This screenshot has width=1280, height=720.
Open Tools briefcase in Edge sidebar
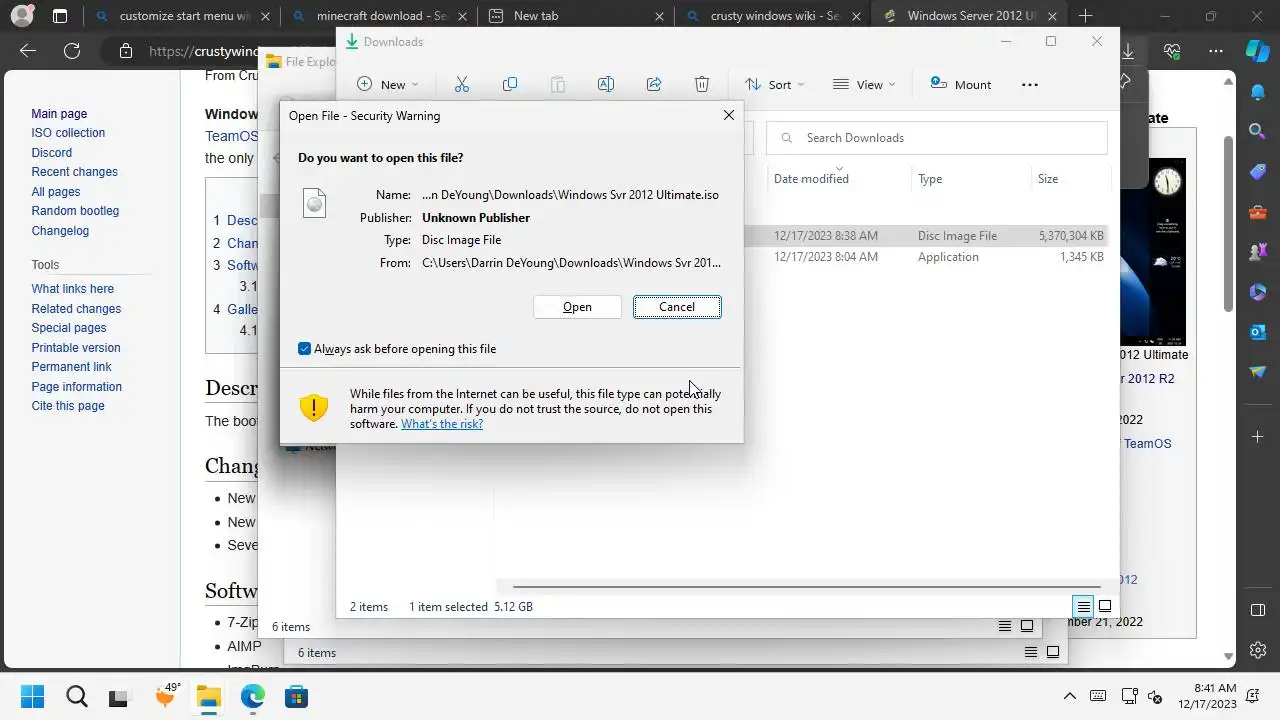[x=1258, y=212]
